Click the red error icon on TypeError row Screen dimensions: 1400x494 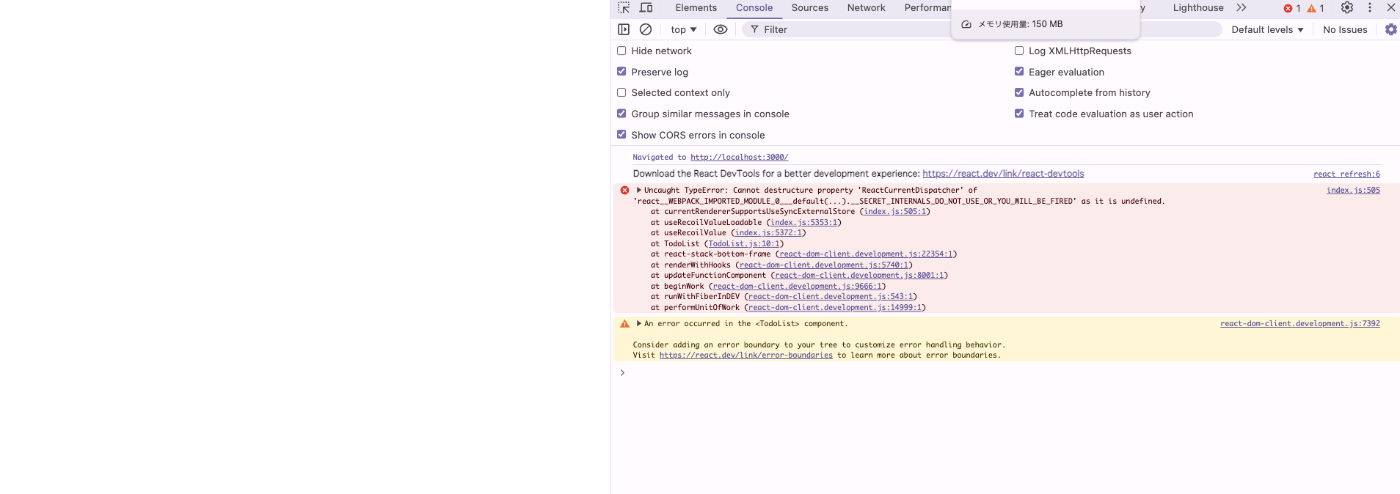(625, 190)
